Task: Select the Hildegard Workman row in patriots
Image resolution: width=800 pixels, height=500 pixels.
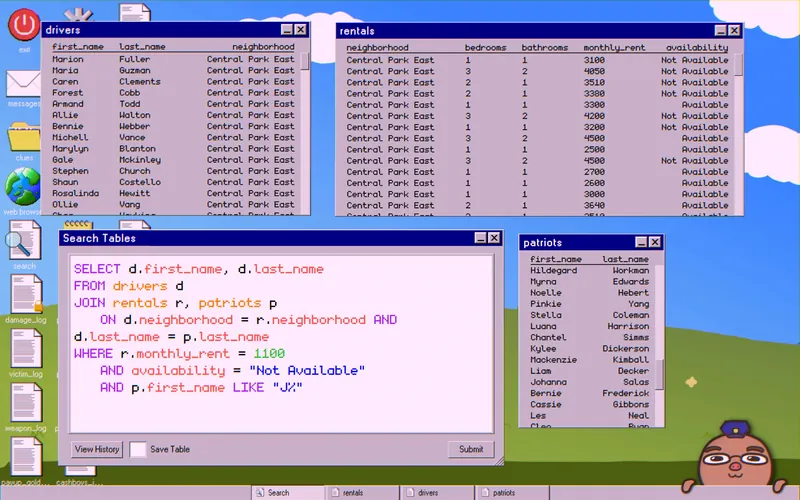Action: [589, 270]
